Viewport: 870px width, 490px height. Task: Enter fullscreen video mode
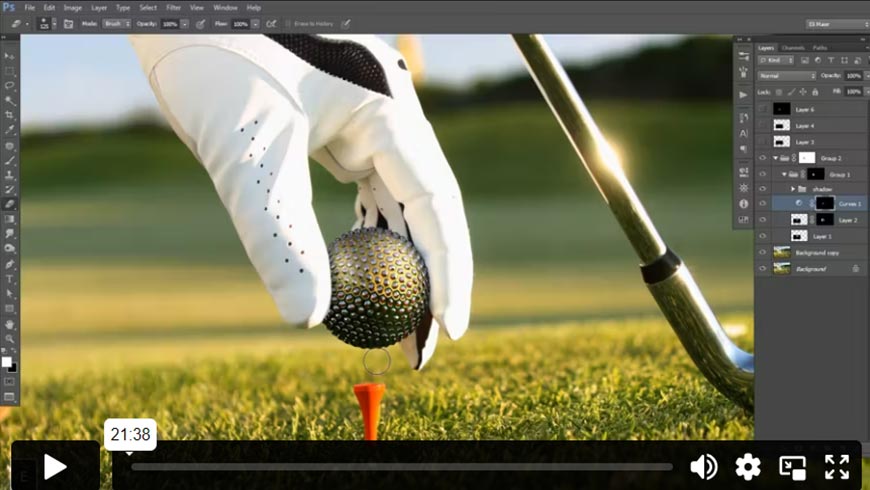point(836,466)
